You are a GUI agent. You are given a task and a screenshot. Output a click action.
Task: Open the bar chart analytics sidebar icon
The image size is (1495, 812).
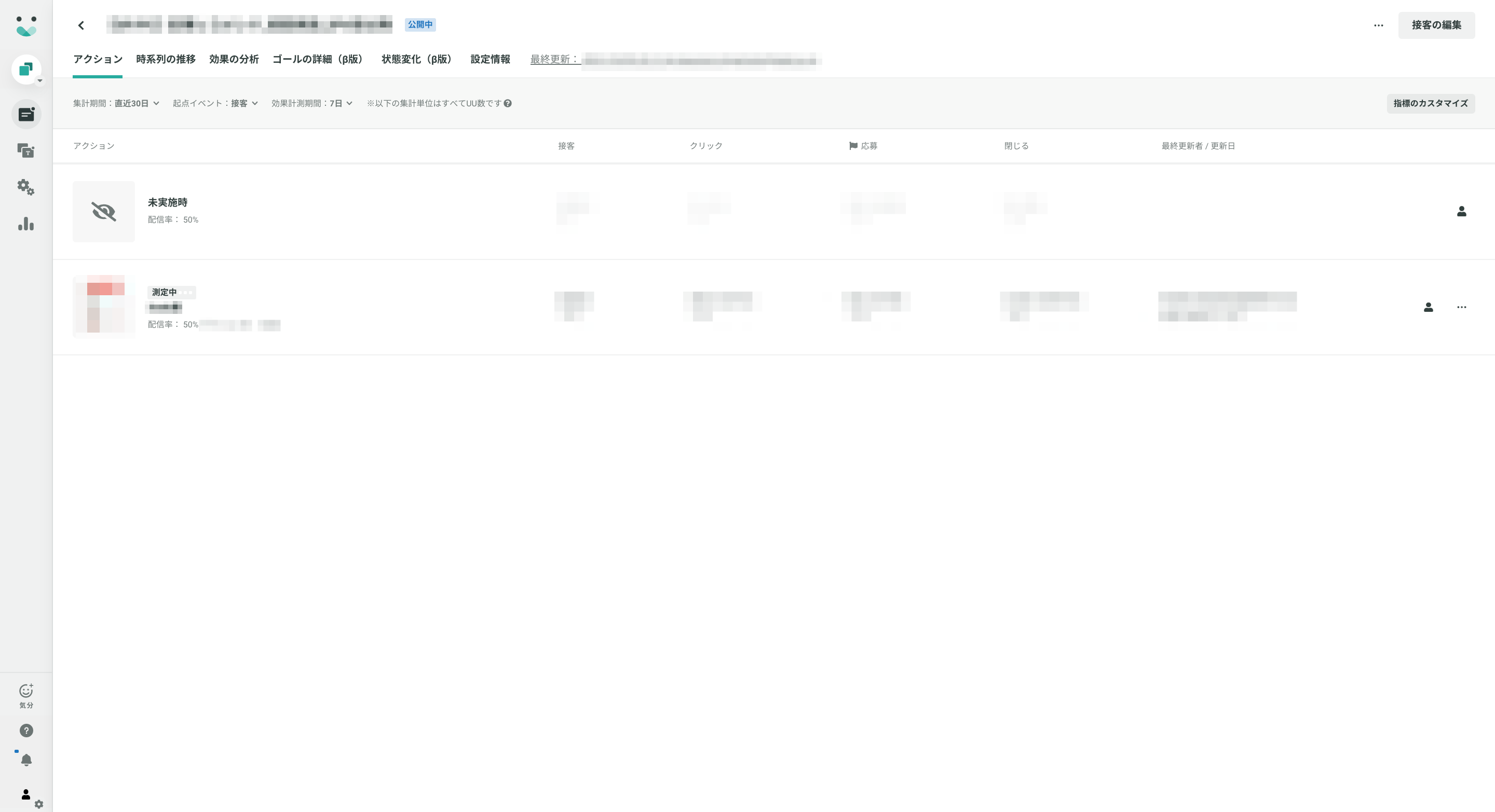pos(25,224)
